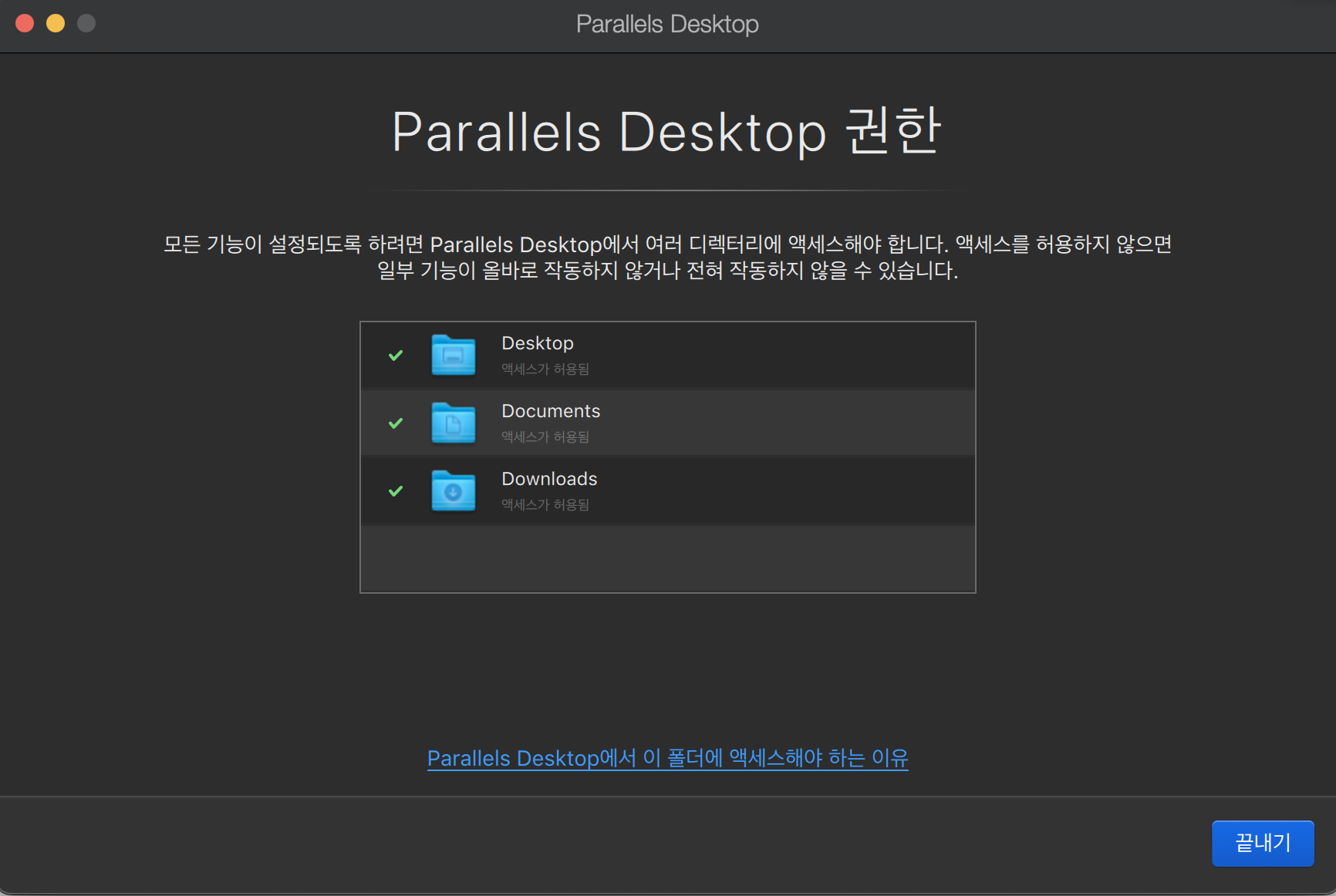Close the Parallels Desktop window
The height and width of the screenshot is (896, 1336).
coord(25,23)
